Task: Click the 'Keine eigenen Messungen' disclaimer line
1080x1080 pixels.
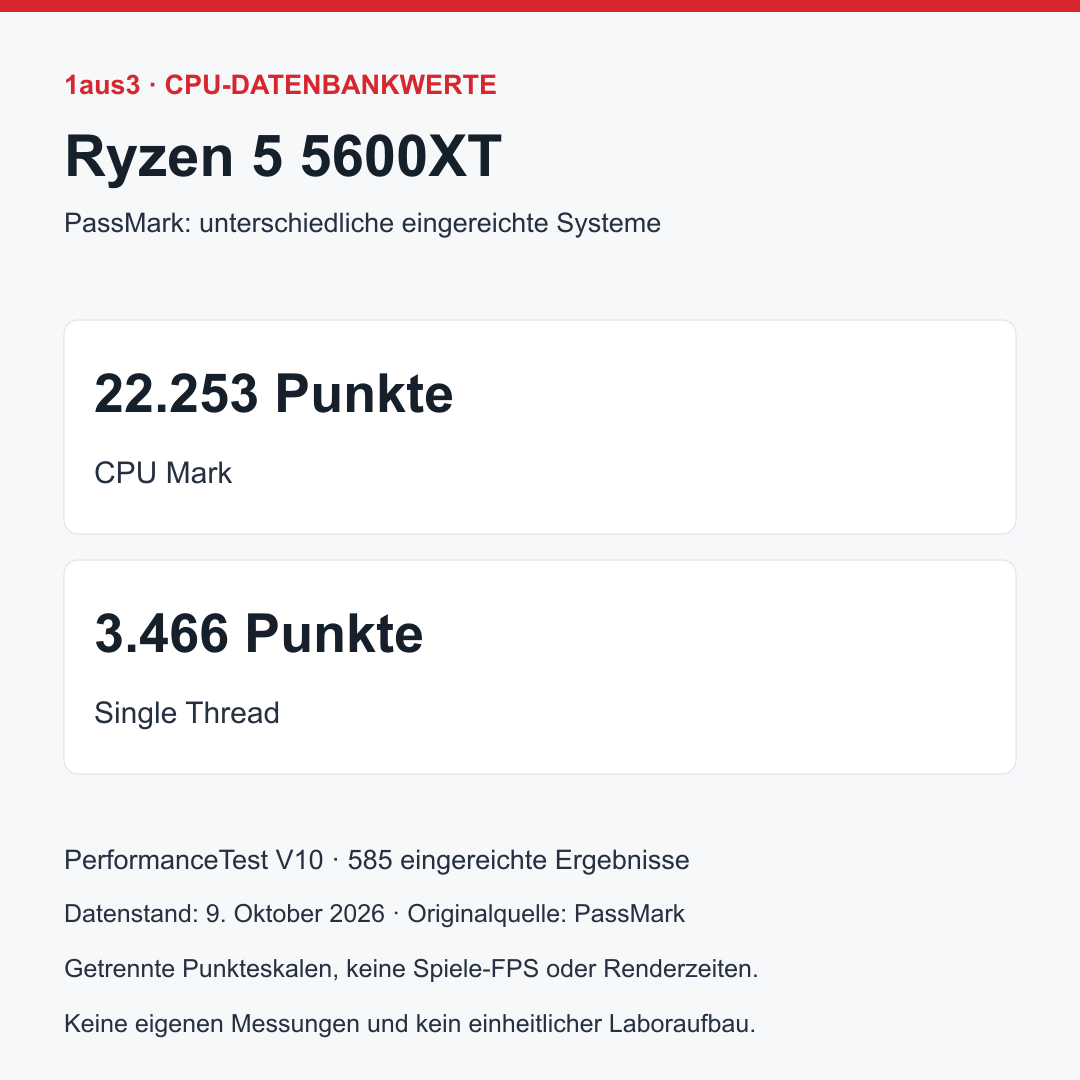Action: tap(410, 1024)
